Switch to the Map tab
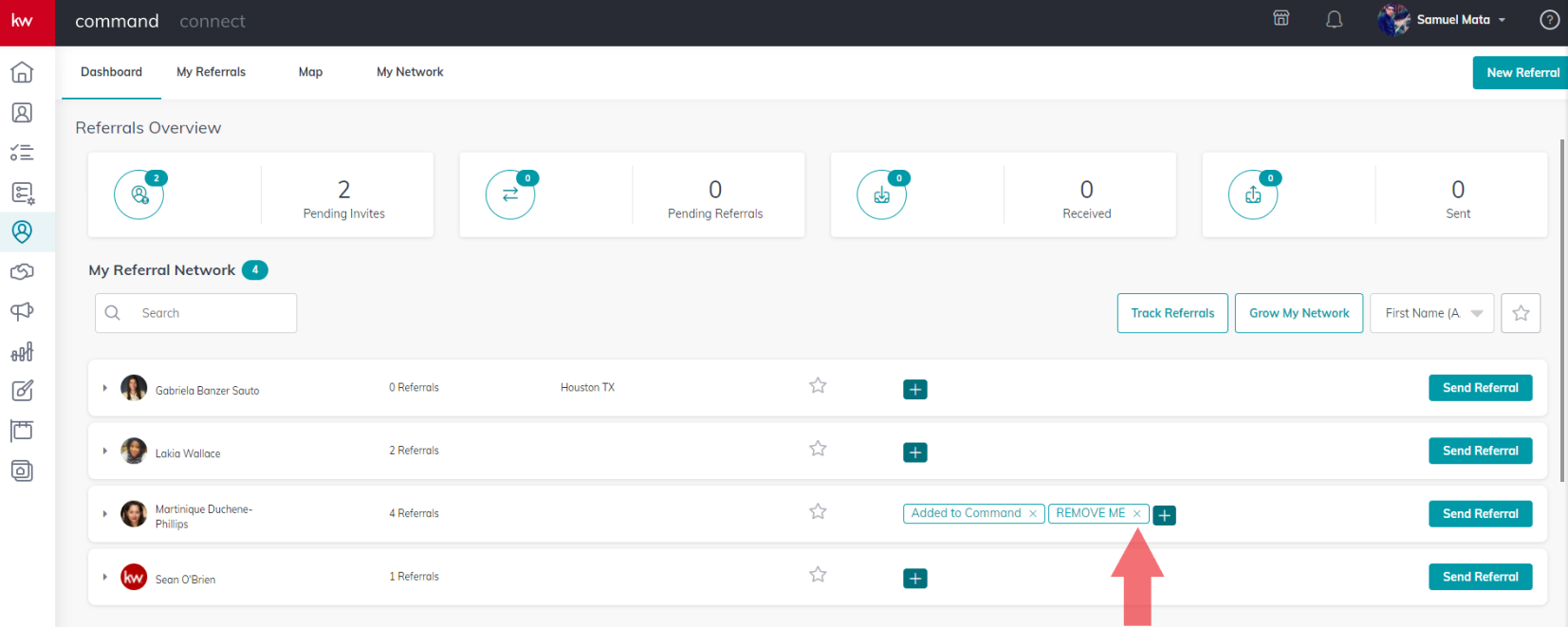 coord(310,72)
